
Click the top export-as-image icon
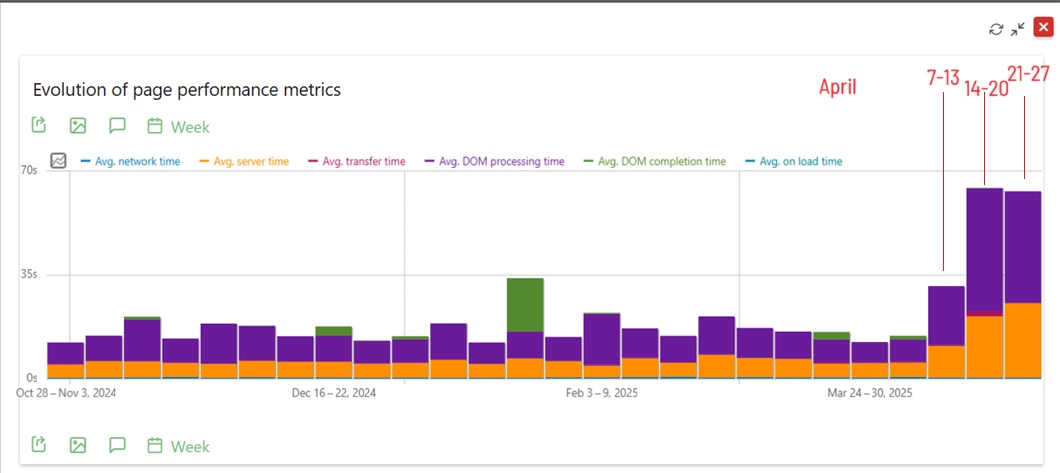pos(78,126)
